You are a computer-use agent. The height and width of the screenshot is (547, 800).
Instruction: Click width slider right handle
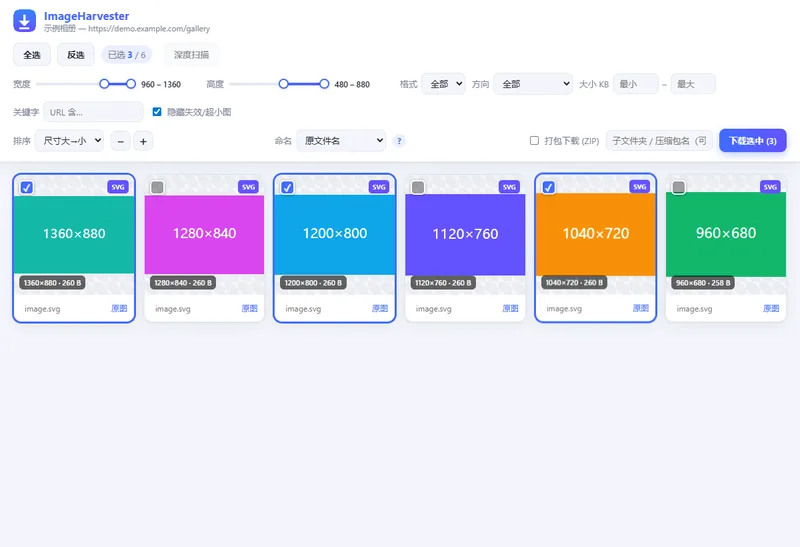click(x=131, y=84)
